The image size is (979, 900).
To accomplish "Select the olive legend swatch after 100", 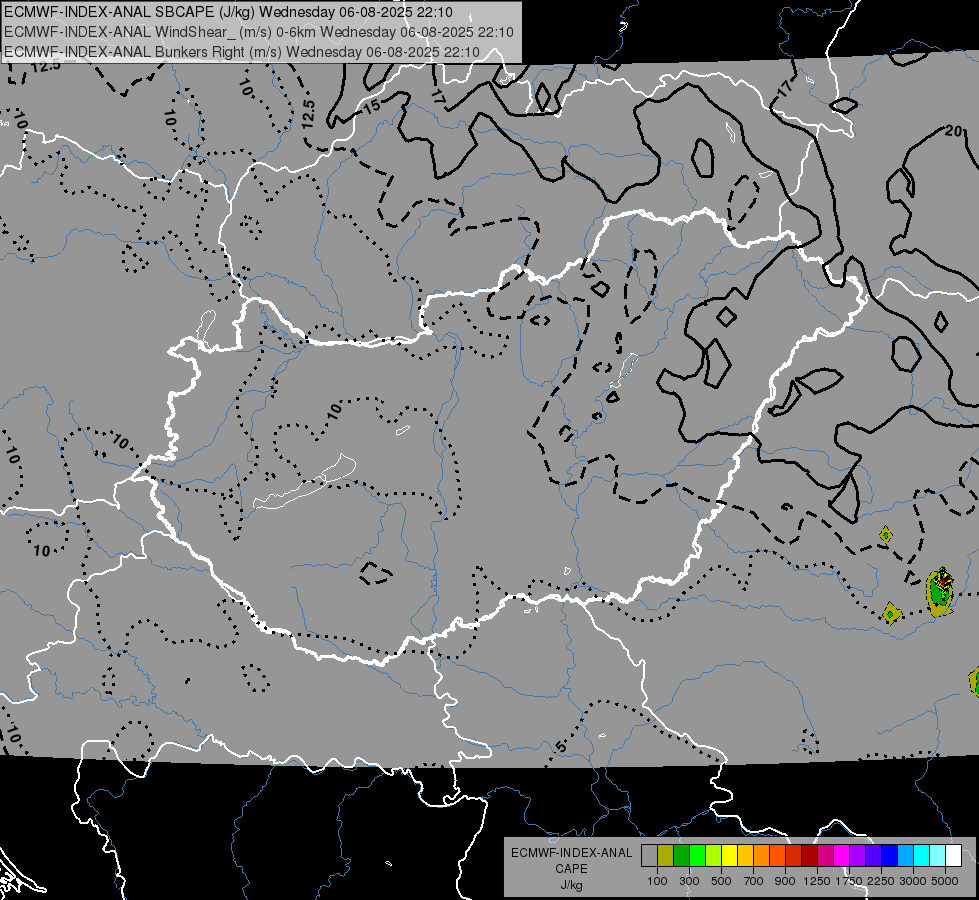I will click(665, 856).
